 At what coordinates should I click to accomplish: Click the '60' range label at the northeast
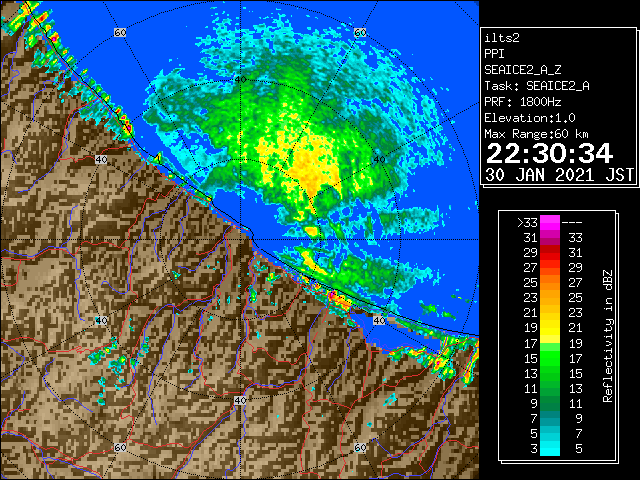click(x=360, y=32)
